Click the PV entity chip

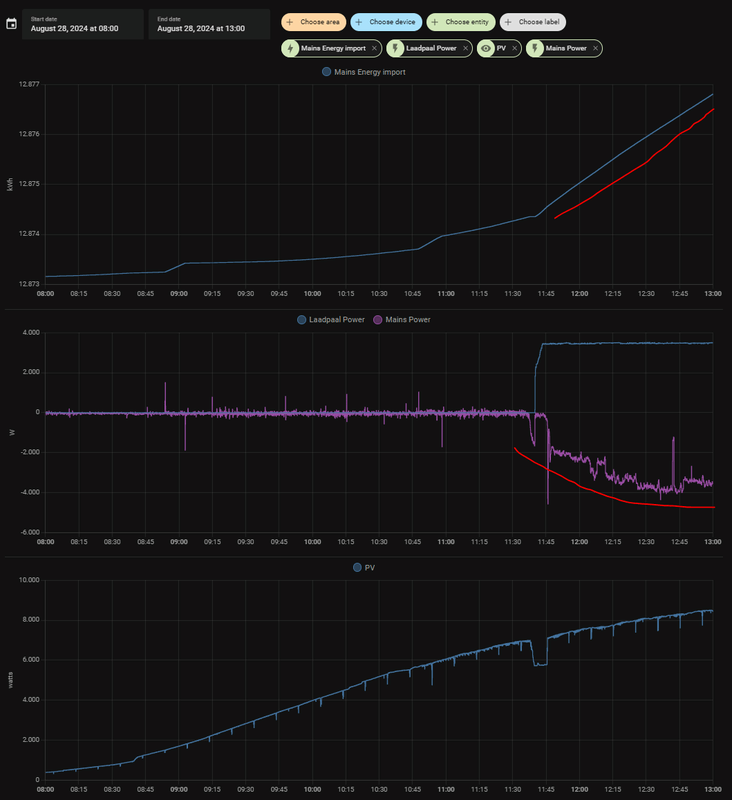499,48
